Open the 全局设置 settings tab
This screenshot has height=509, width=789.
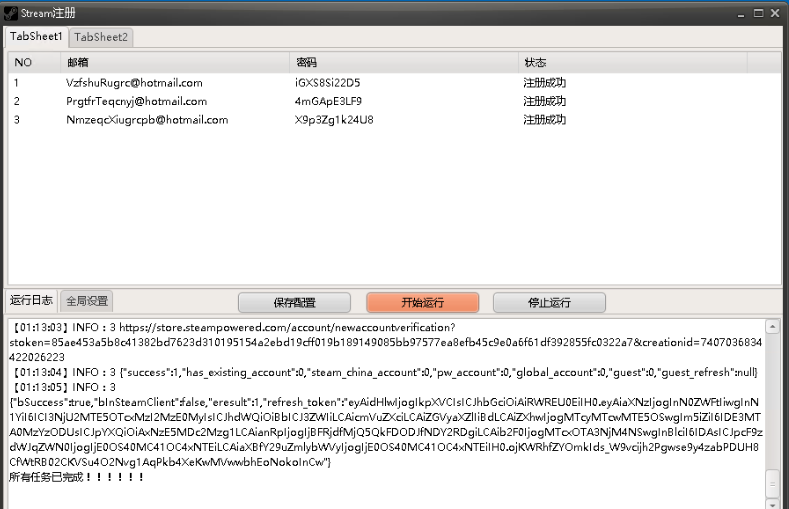tap(88, 300)
